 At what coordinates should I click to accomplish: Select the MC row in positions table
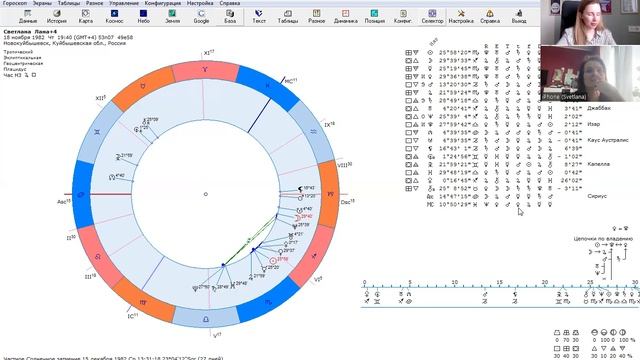pyautogui.click(x=490, y=204)
